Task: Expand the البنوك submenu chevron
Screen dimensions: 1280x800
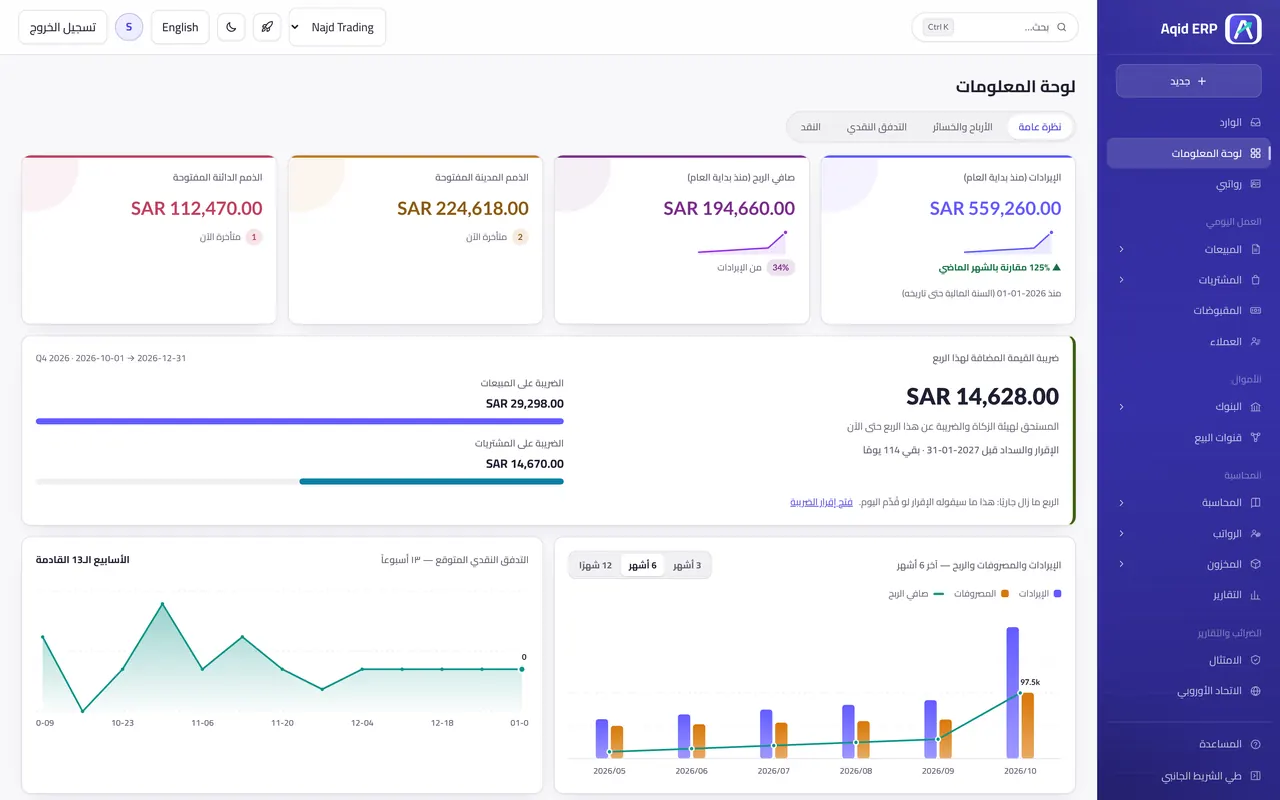Action: point(1121,407)
